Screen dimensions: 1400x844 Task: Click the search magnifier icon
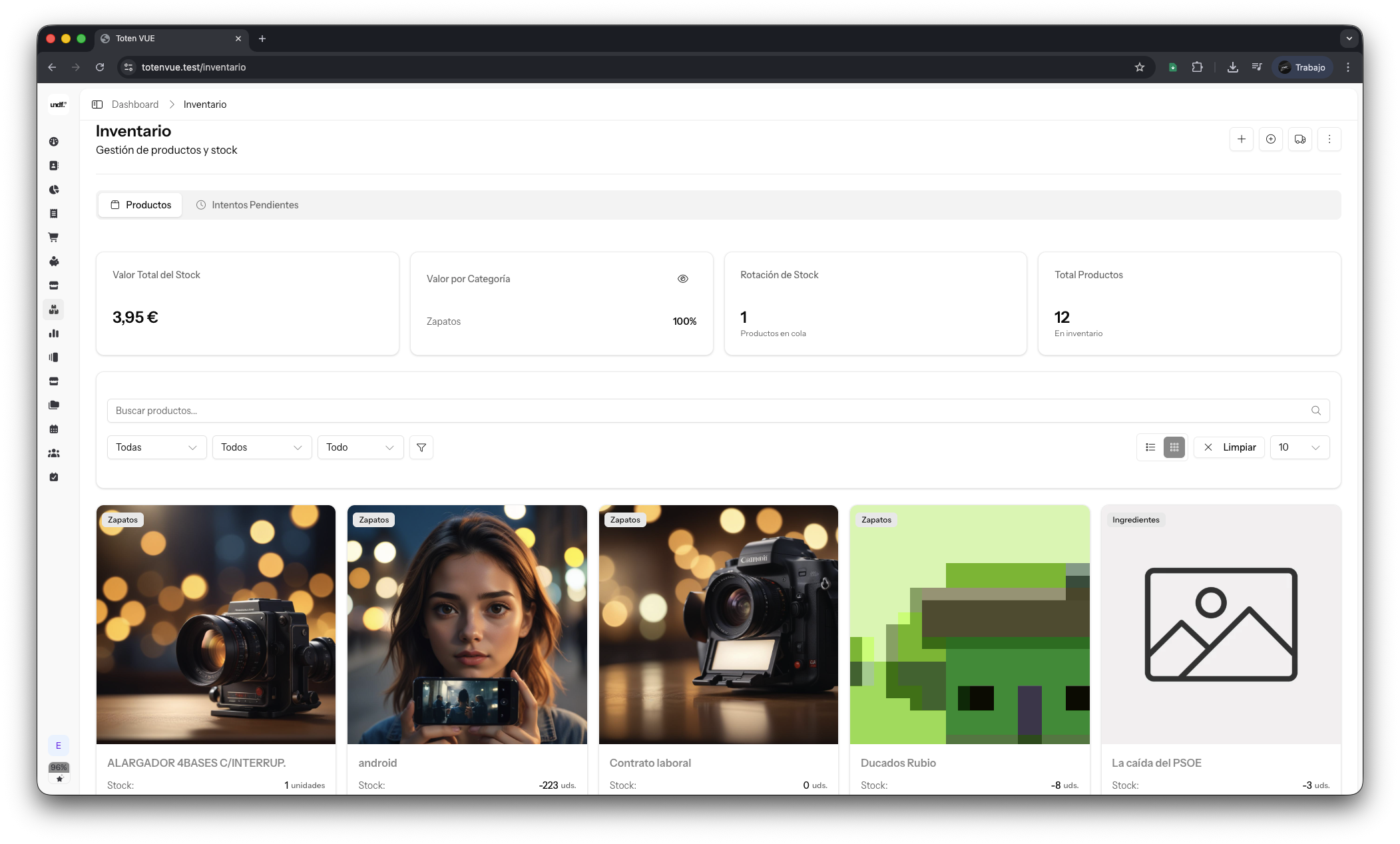[x=1316, y=411]
